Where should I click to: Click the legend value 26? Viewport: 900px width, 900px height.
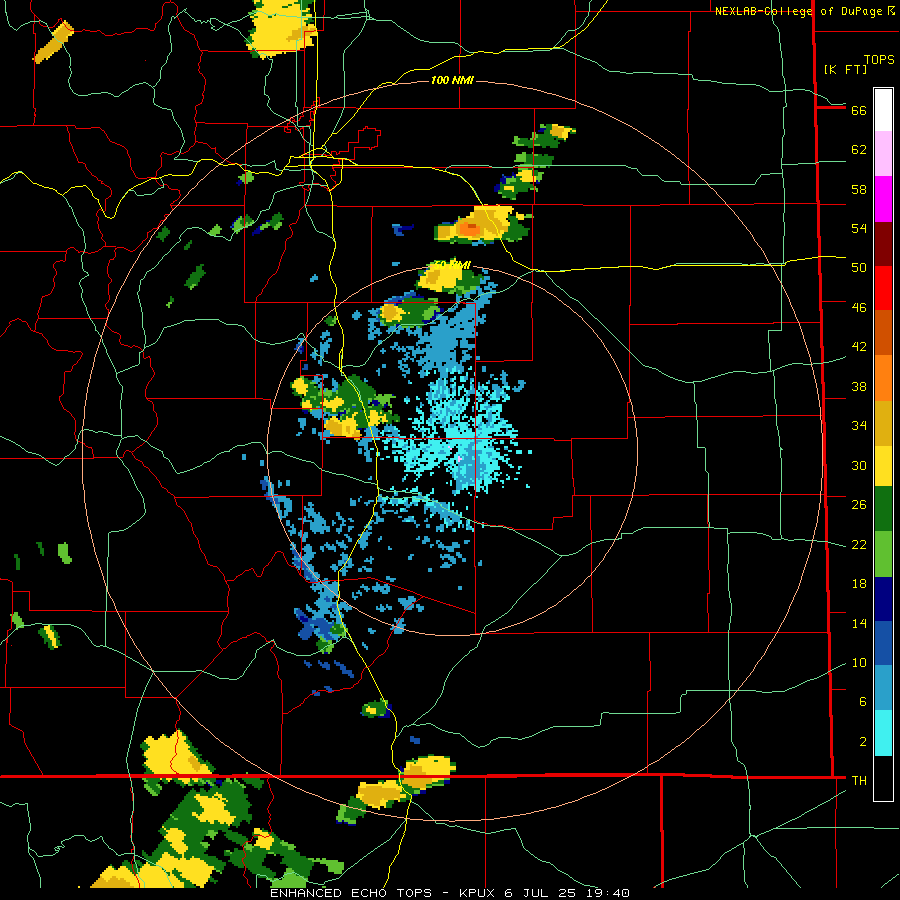tap(859, 505)
